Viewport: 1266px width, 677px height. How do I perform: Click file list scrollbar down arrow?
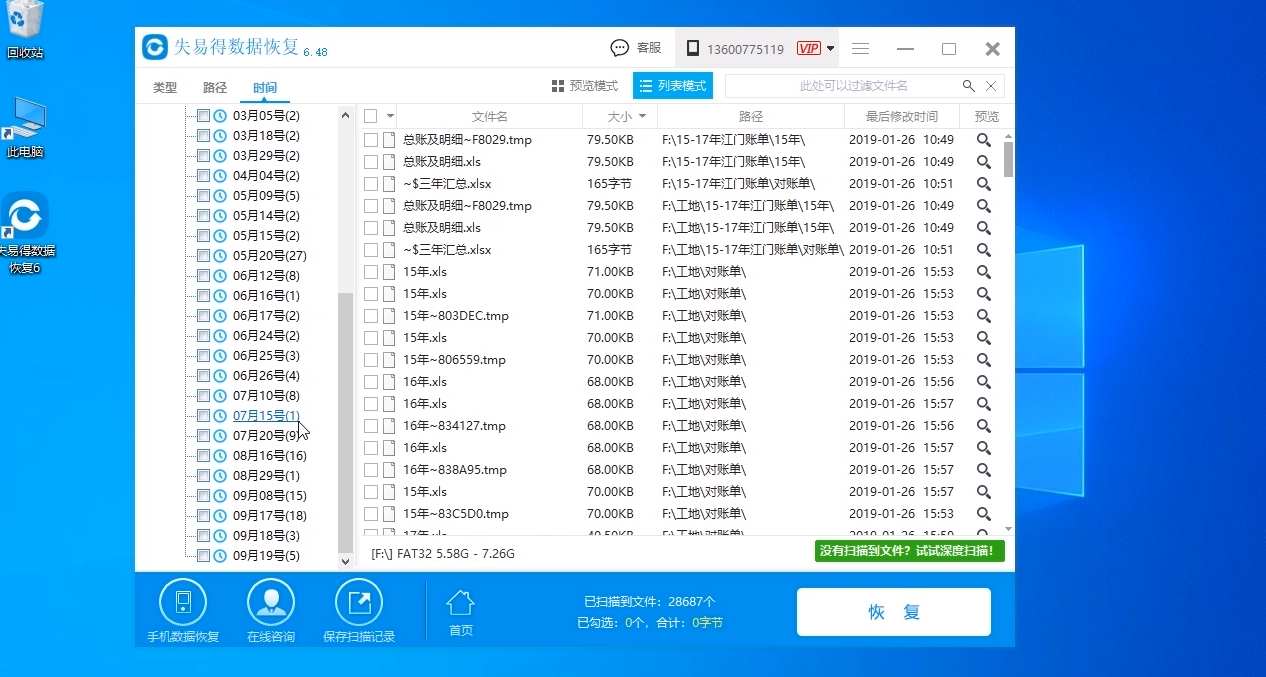pos(1008,528)
